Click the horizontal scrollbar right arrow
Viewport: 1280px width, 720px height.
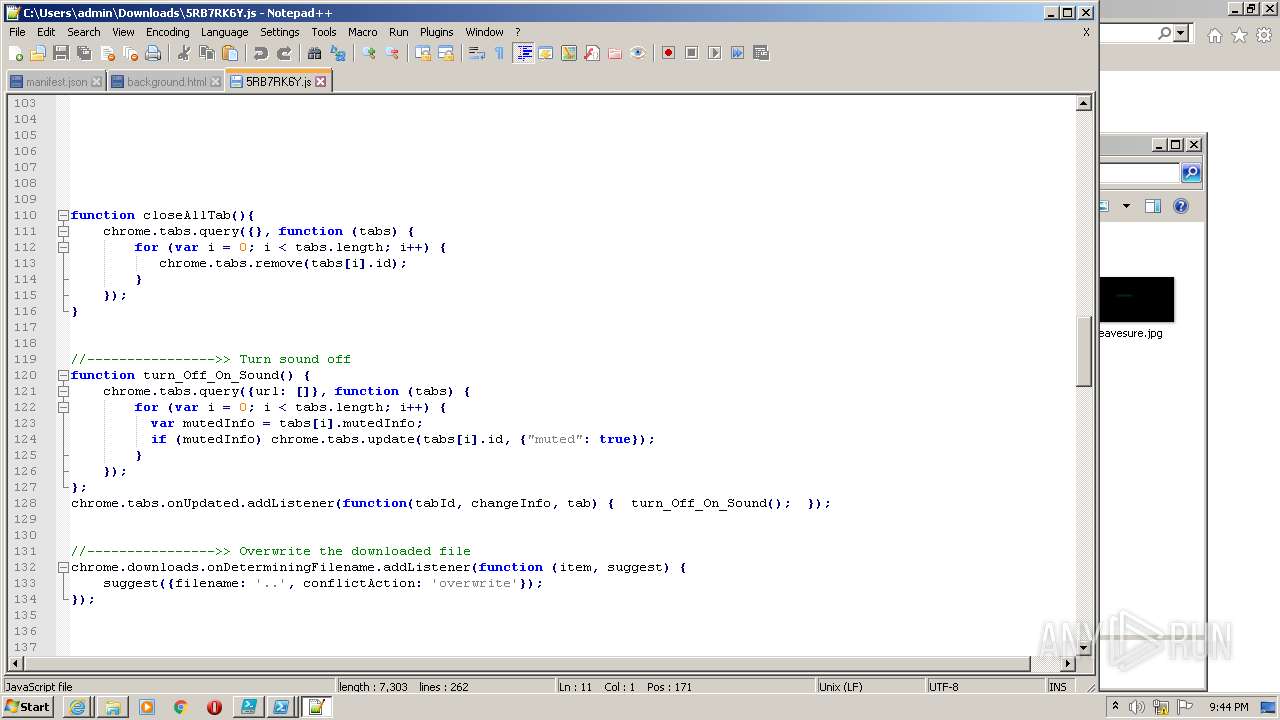(1067, 664)
